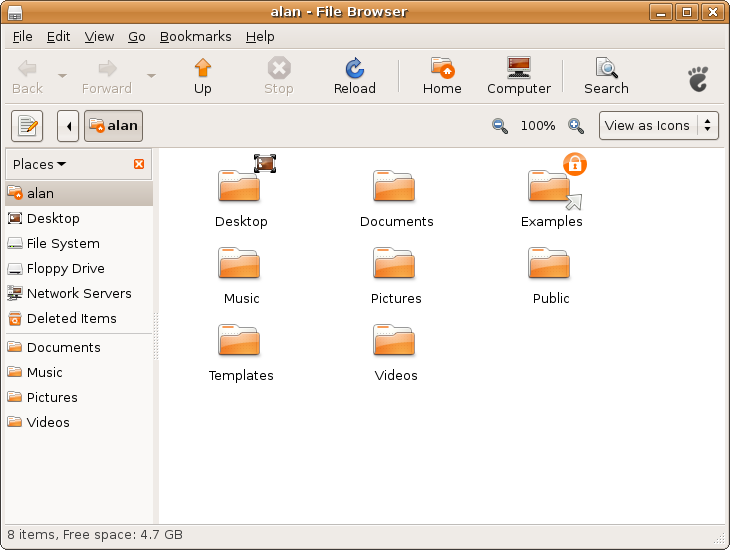Click the Back arrow icon
Viewport: 730px width, 550px height.
click(27, 68)
